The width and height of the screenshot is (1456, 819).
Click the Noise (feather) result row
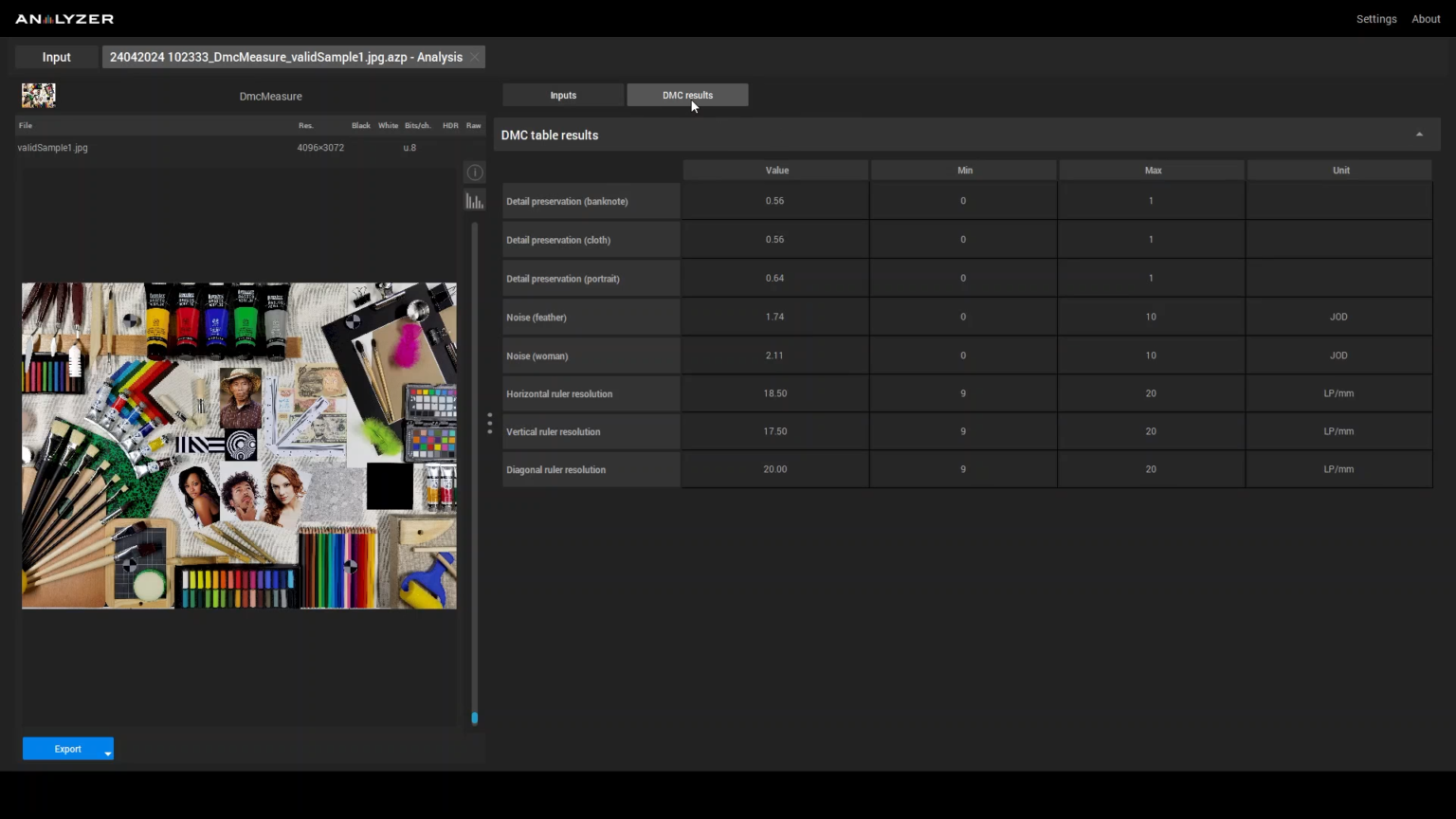click(591, 317)
